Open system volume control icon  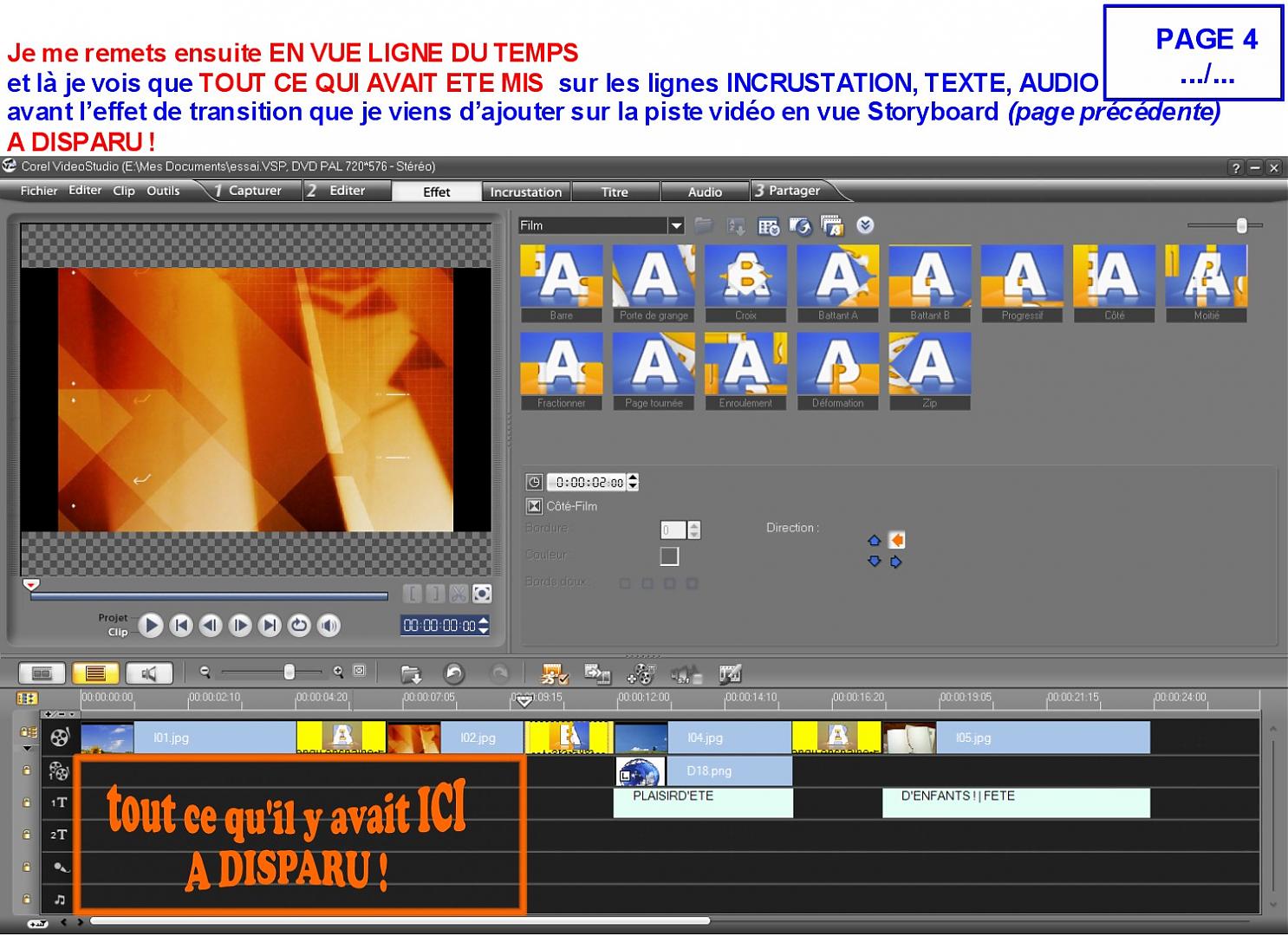329,625
